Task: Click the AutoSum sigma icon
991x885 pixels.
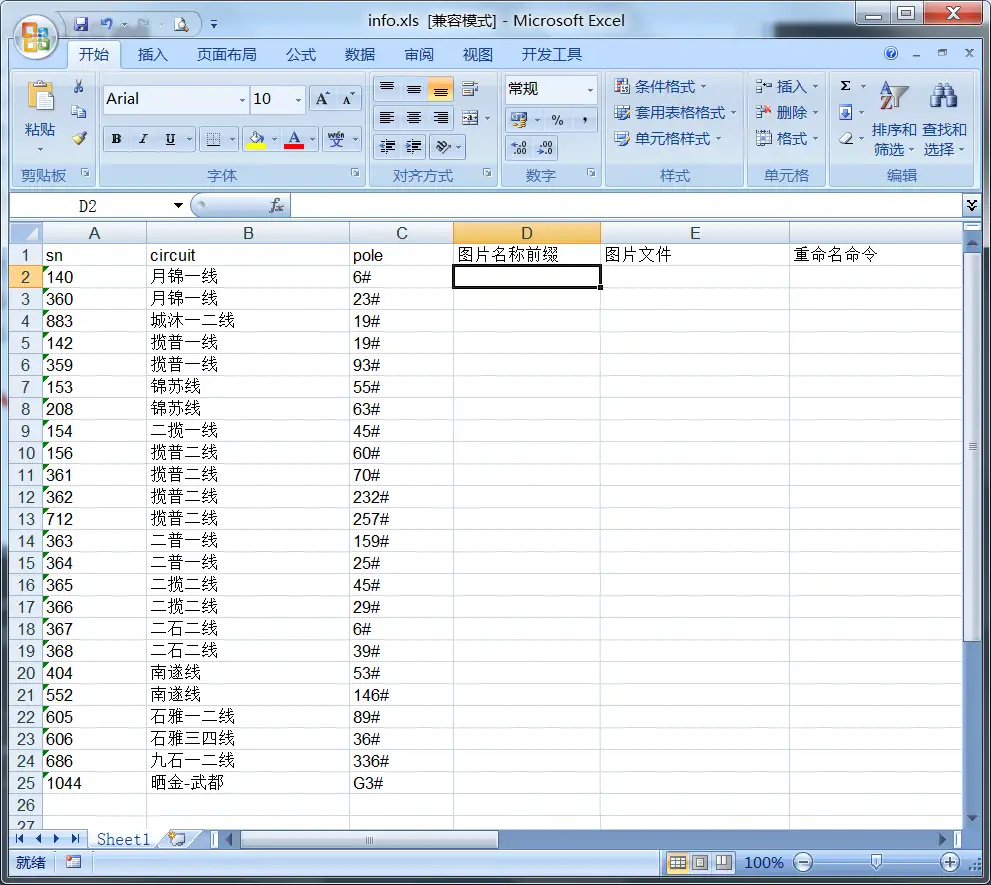Action: pyautogui.click(x=846, y=87)
